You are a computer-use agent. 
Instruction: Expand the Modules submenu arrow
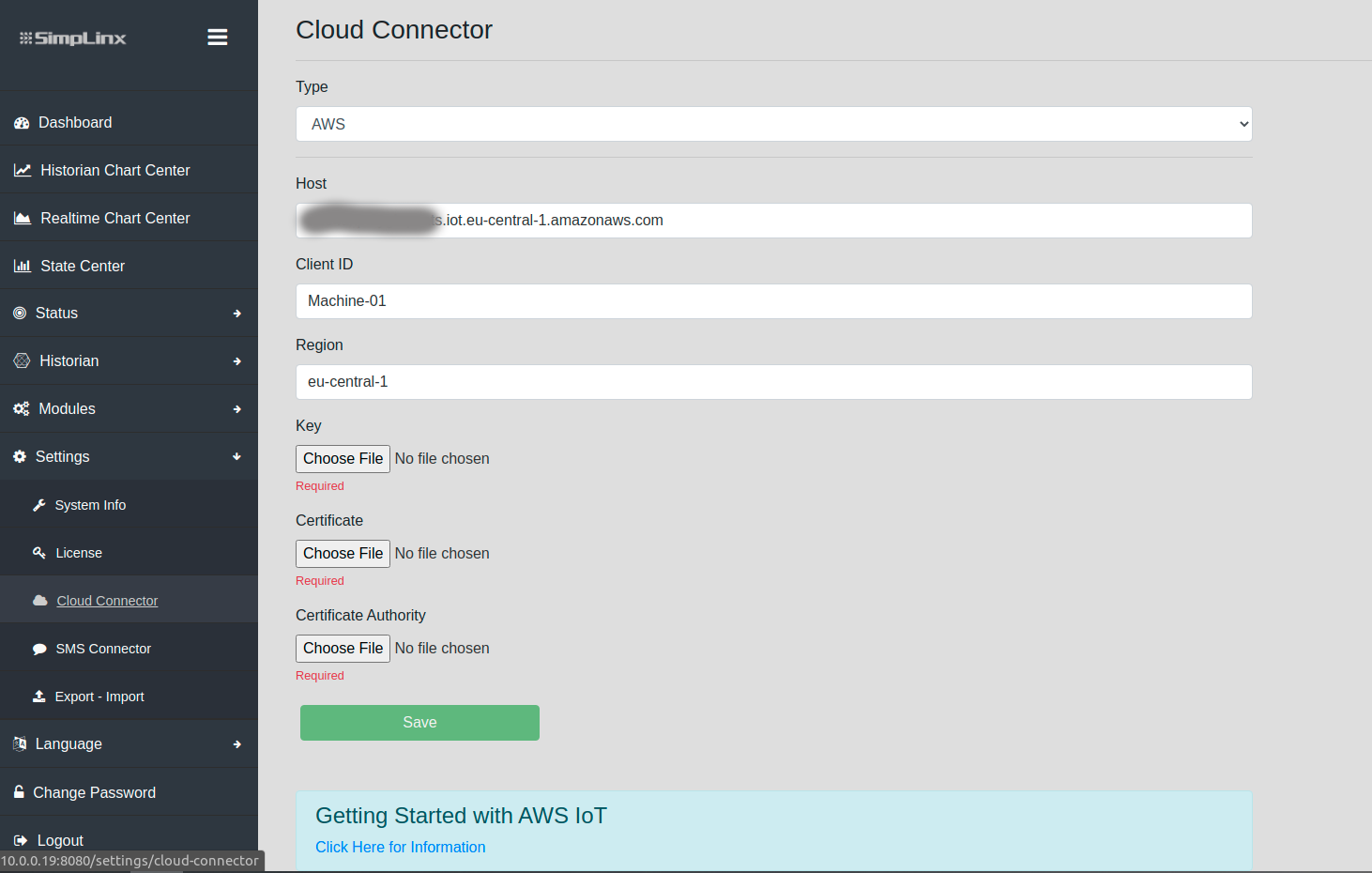pyautogui.click(x=237, y=409)
